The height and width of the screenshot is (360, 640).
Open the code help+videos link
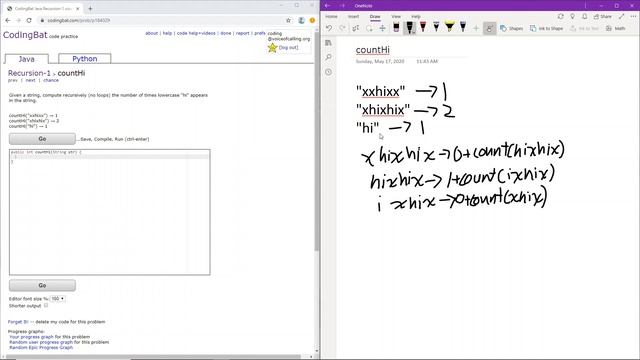(196, 33)
